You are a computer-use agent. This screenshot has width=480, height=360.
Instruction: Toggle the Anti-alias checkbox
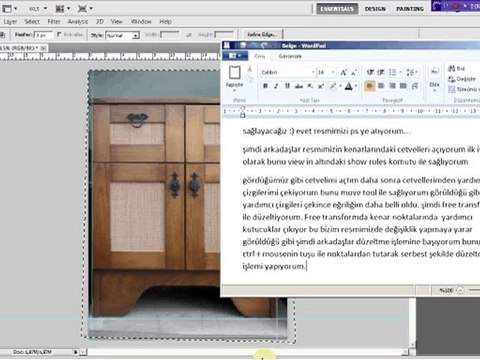coord(59,34)
